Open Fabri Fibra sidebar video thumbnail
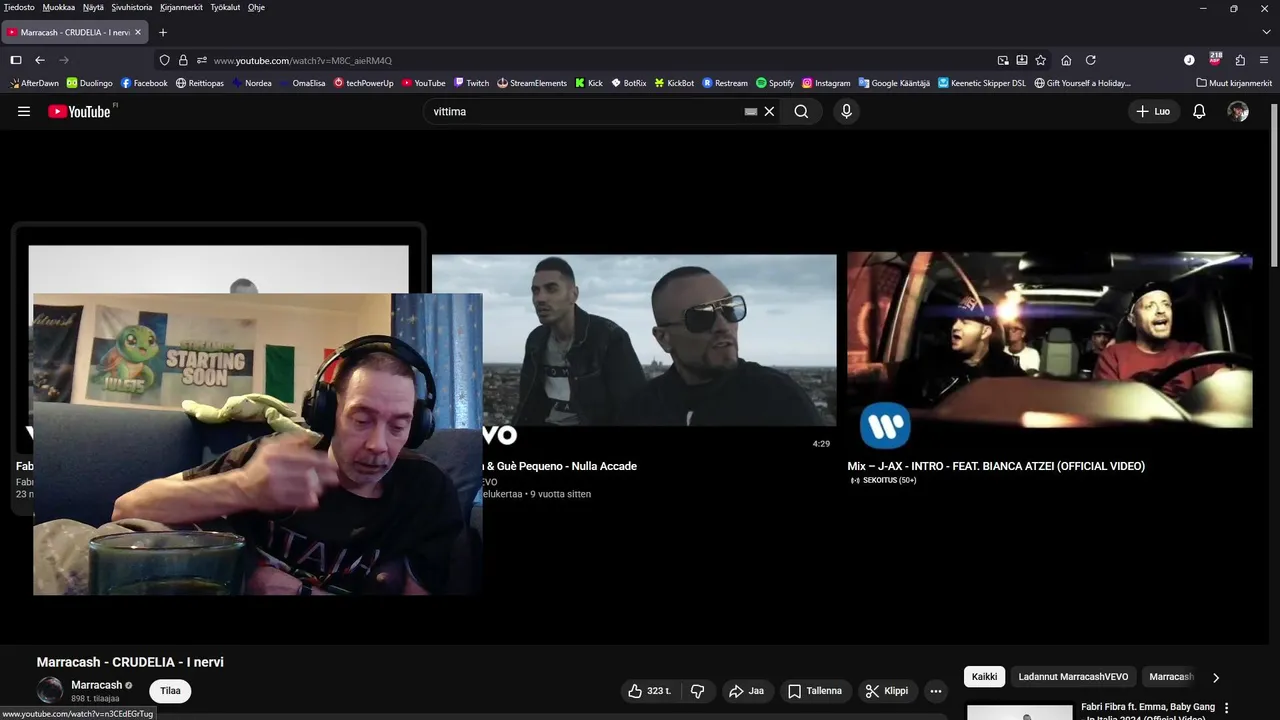 (x=1020, y=712)
